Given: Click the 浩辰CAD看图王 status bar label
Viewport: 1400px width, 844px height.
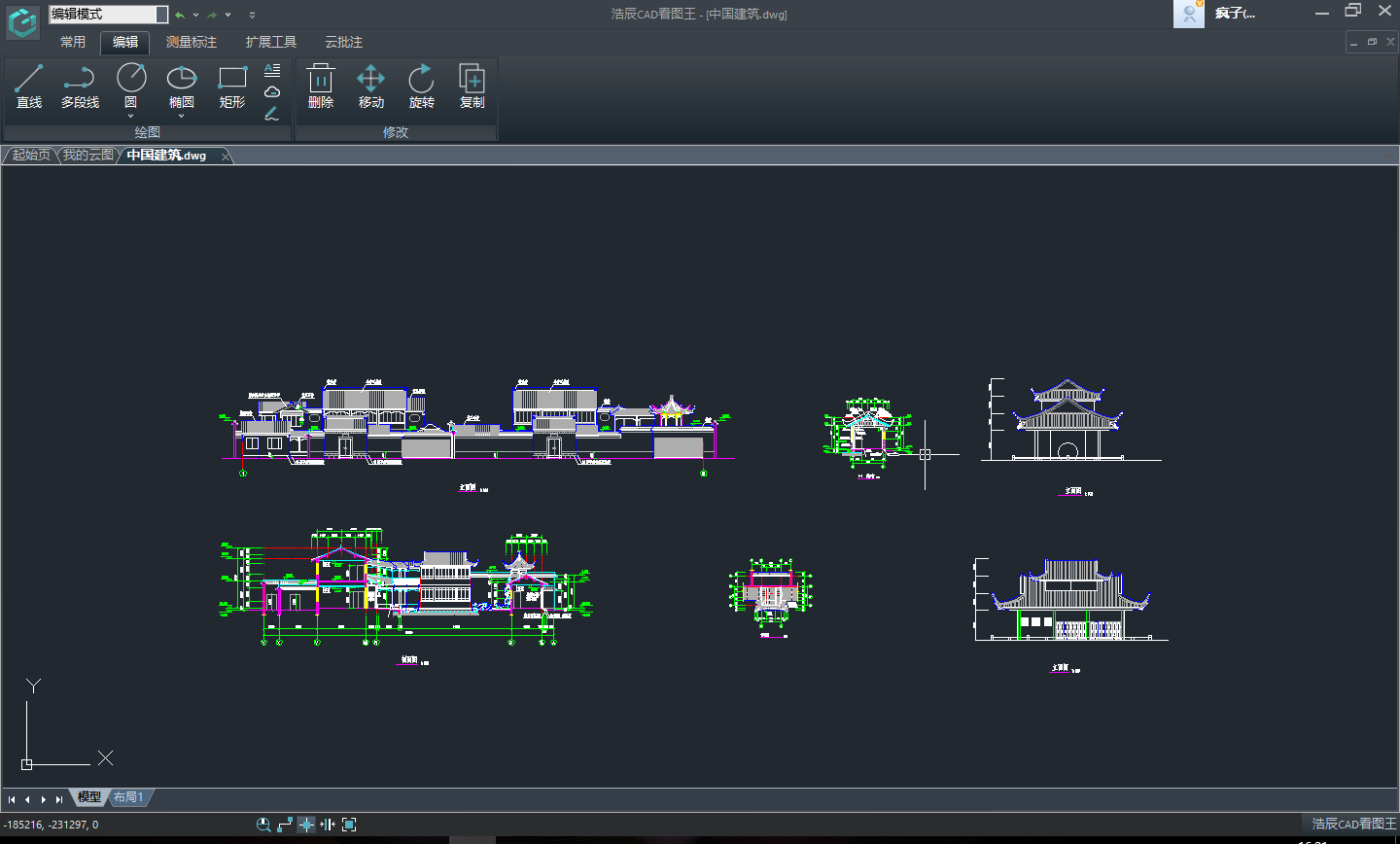Looking at the screenshot, I should 1353,824.
